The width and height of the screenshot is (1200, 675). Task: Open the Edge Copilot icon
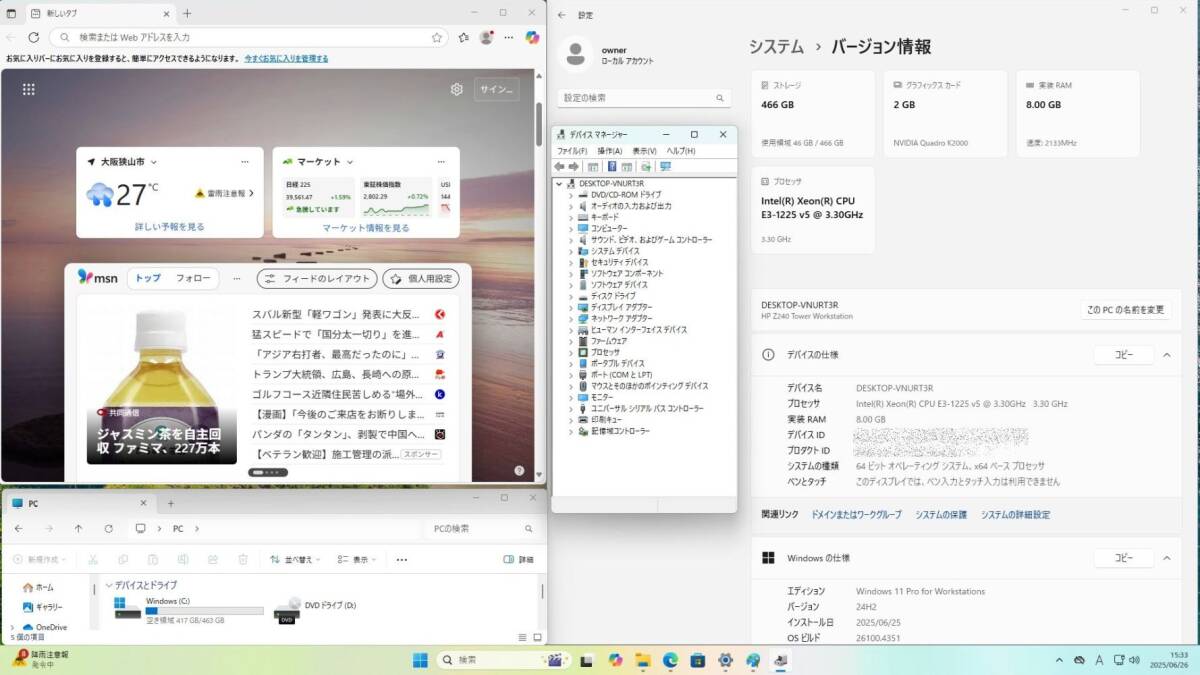pyautogui.click(x=533, y=37)
